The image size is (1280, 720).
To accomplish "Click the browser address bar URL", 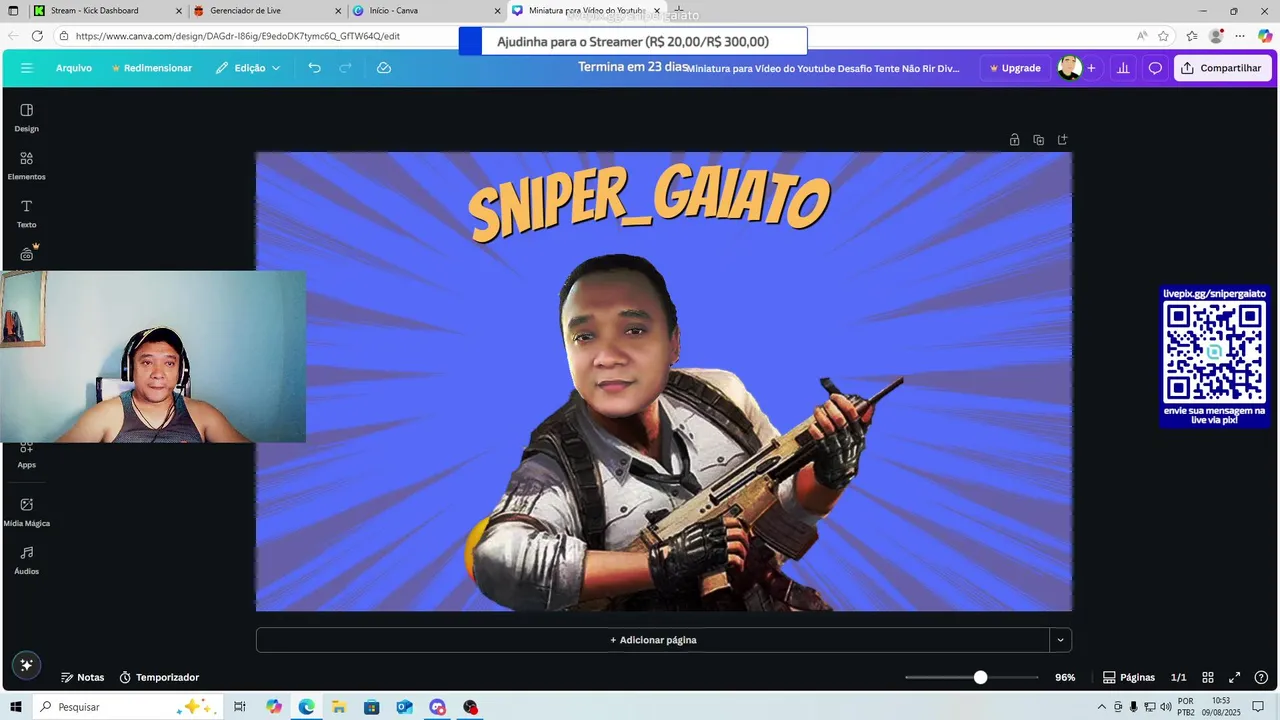I will pos(238,36).
